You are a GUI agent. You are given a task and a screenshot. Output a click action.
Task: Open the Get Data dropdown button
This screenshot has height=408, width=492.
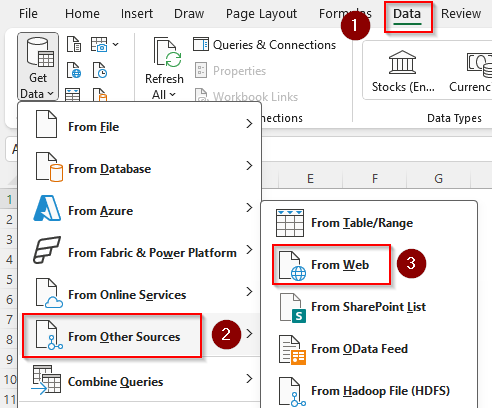(38, 67)
